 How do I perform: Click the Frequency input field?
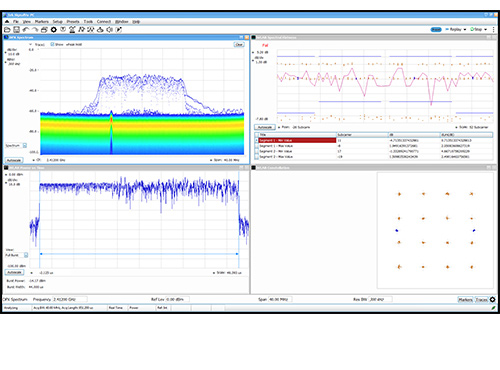point(70,299)
